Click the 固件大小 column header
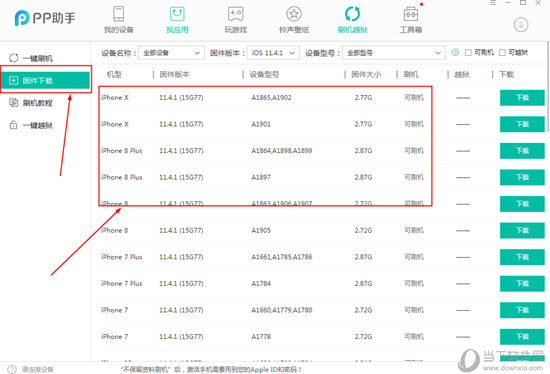The height and width of the screenshot is (374, 550). (366, 74)
